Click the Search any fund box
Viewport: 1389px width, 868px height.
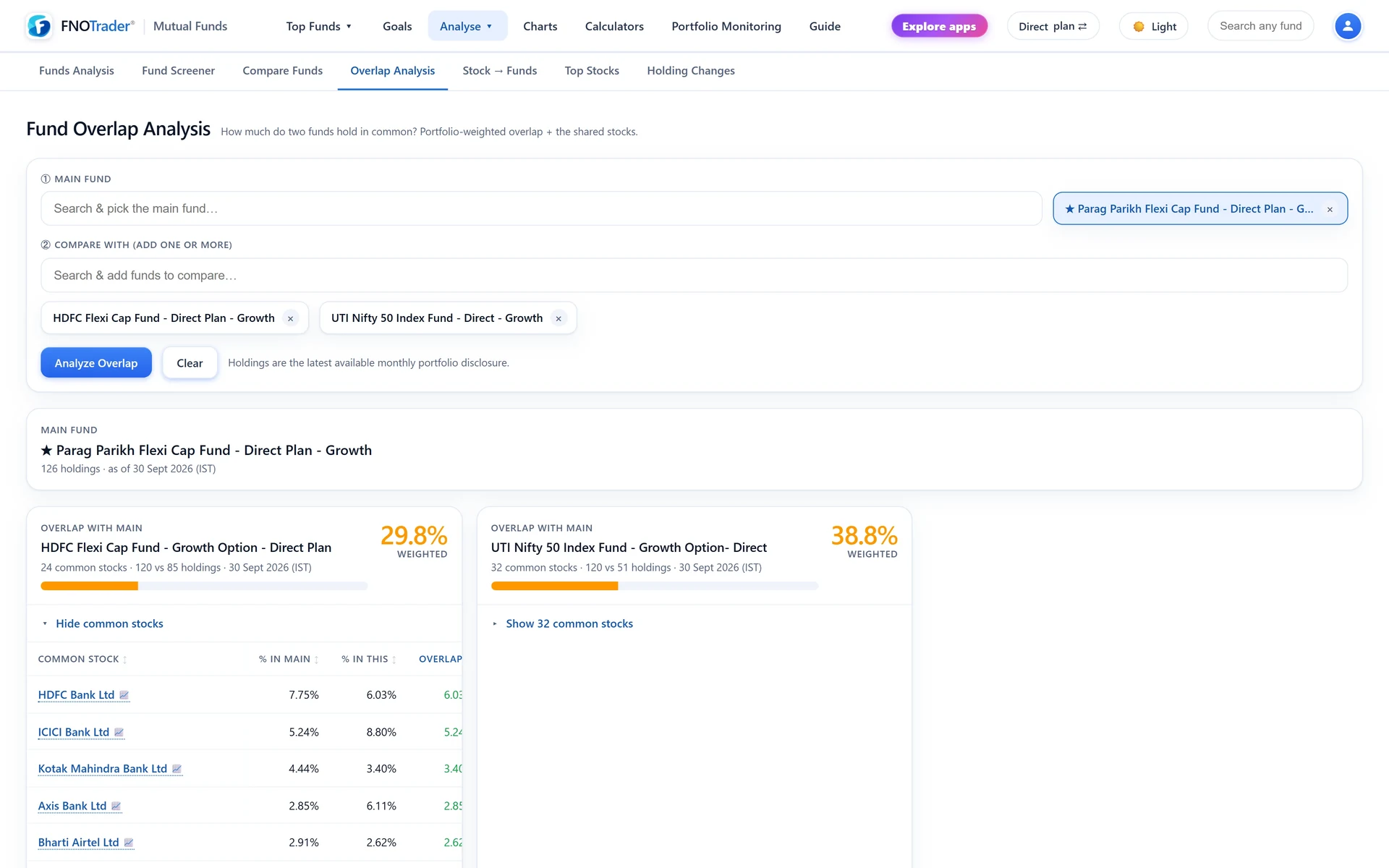[x=1260, y=27]
